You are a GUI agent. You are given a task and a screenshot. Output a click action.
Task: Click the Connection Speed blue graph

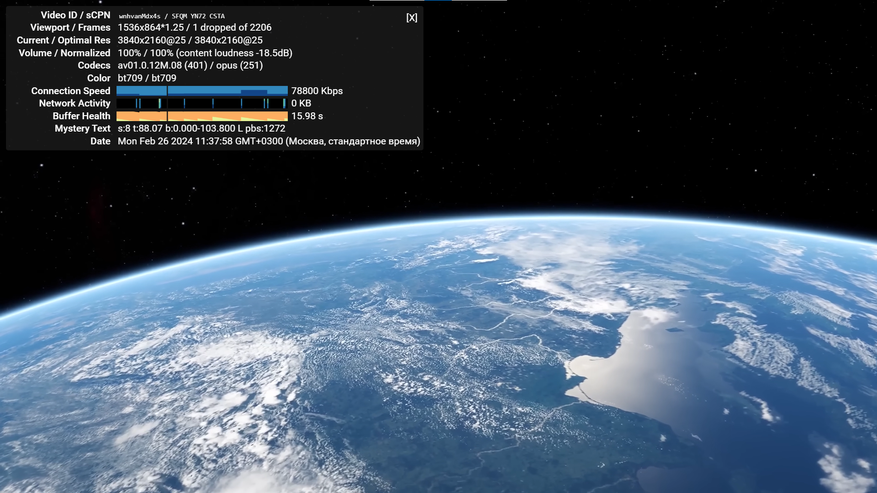click(202, 91)
